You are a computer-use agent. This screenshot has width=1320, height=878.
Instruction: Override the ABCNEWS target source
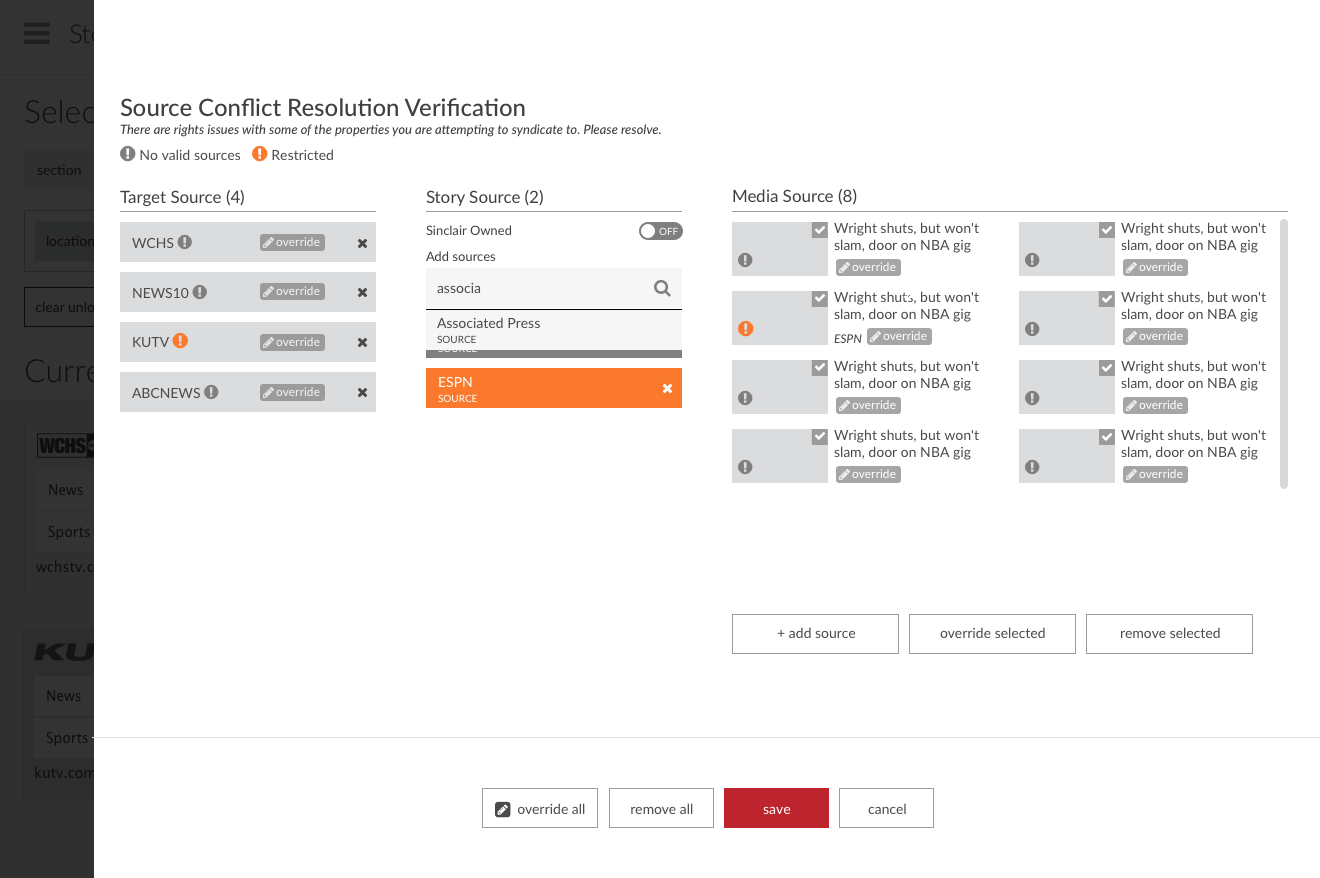[292, 392]
